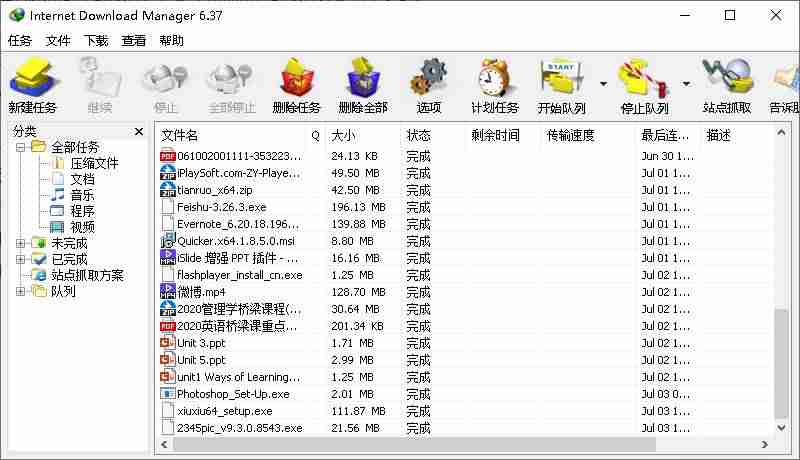Click PDF icon of 2020英语桥梁课重点 file

tap(168, 326)
